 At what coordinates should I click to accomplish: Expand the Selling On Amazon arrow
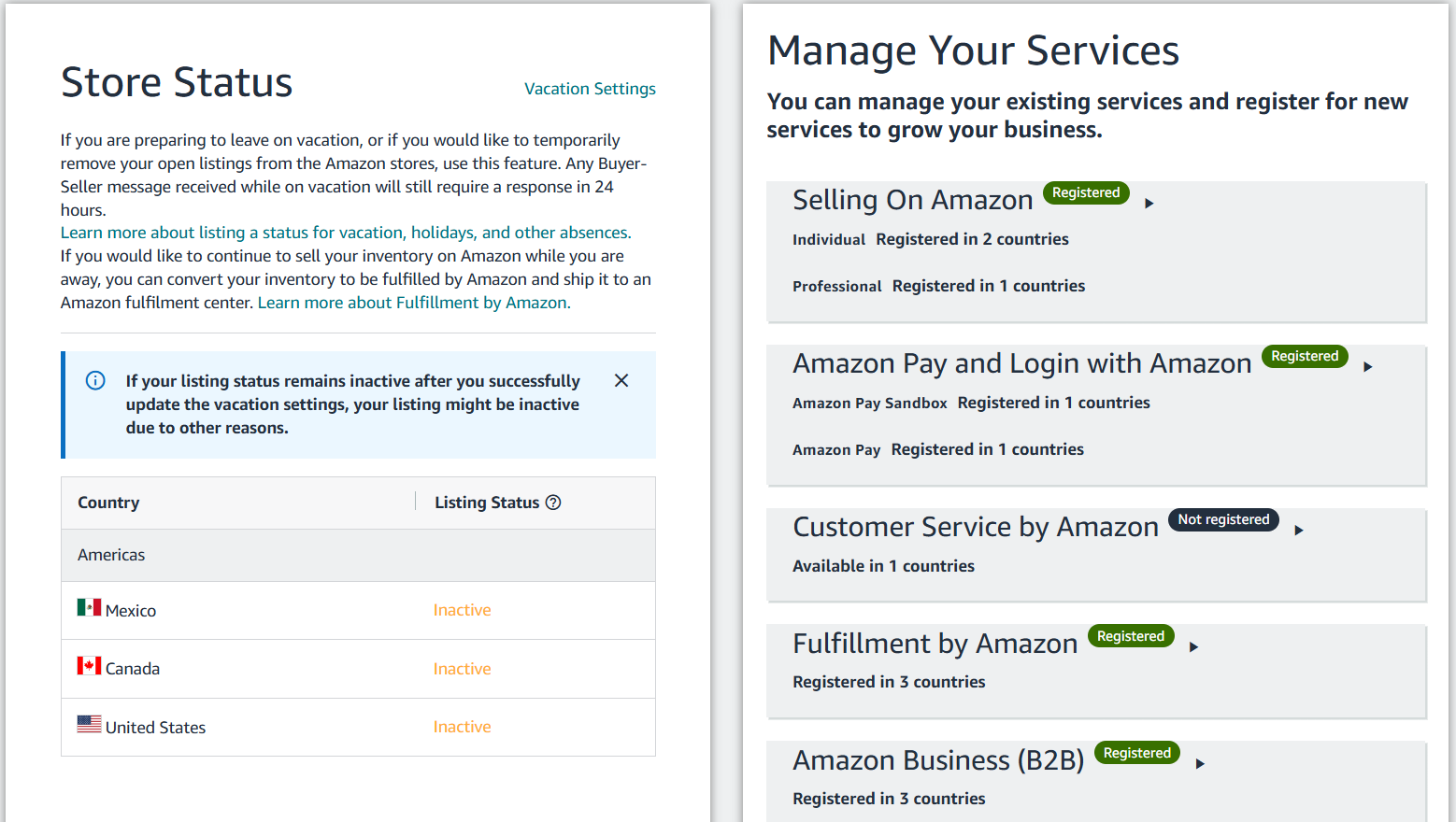1149,203
